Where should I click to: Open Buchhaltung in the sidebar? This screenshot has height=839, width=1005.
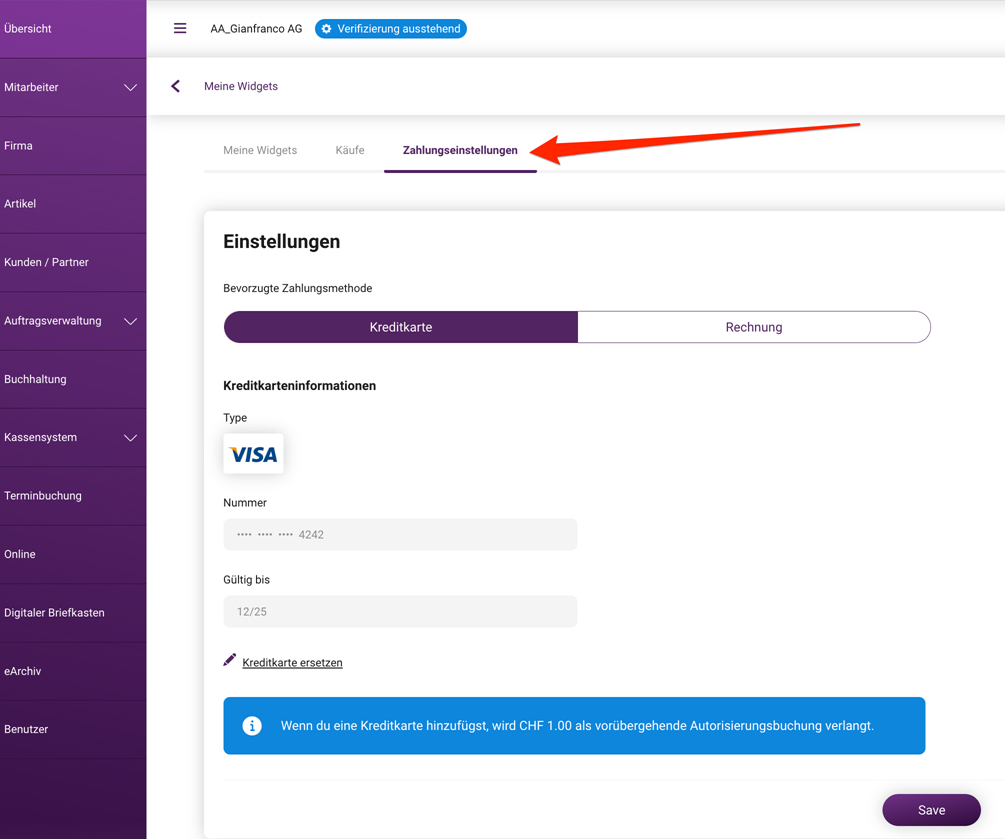pyautogui.click(x=73, y=379)
